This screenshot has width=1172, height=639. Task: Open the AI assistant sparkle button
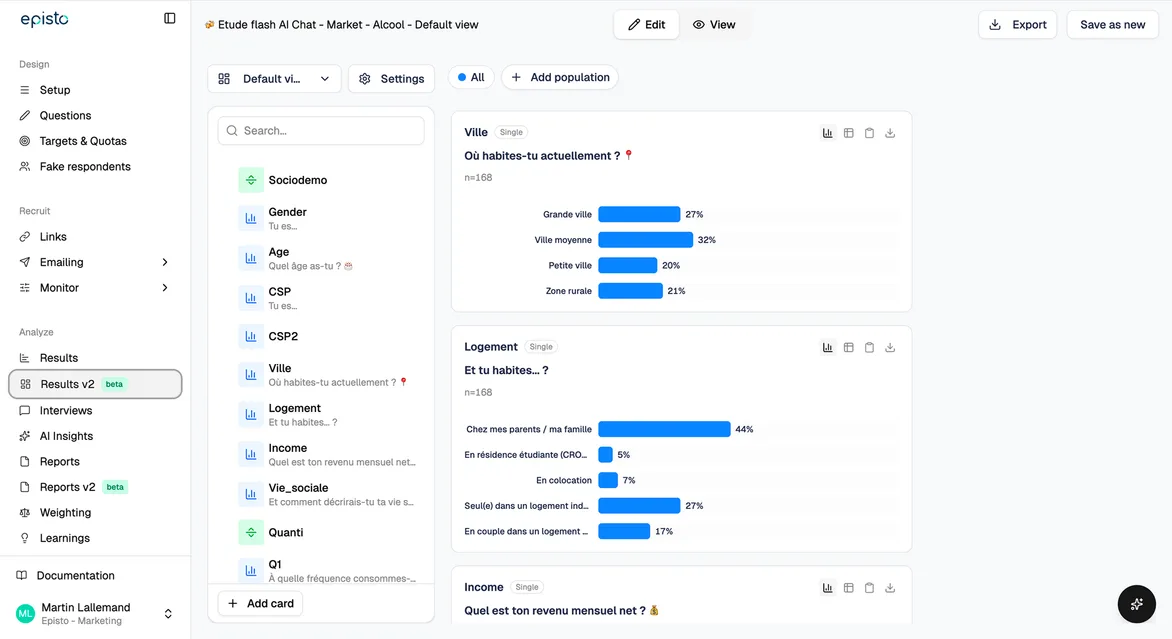tap(1136, 604)
